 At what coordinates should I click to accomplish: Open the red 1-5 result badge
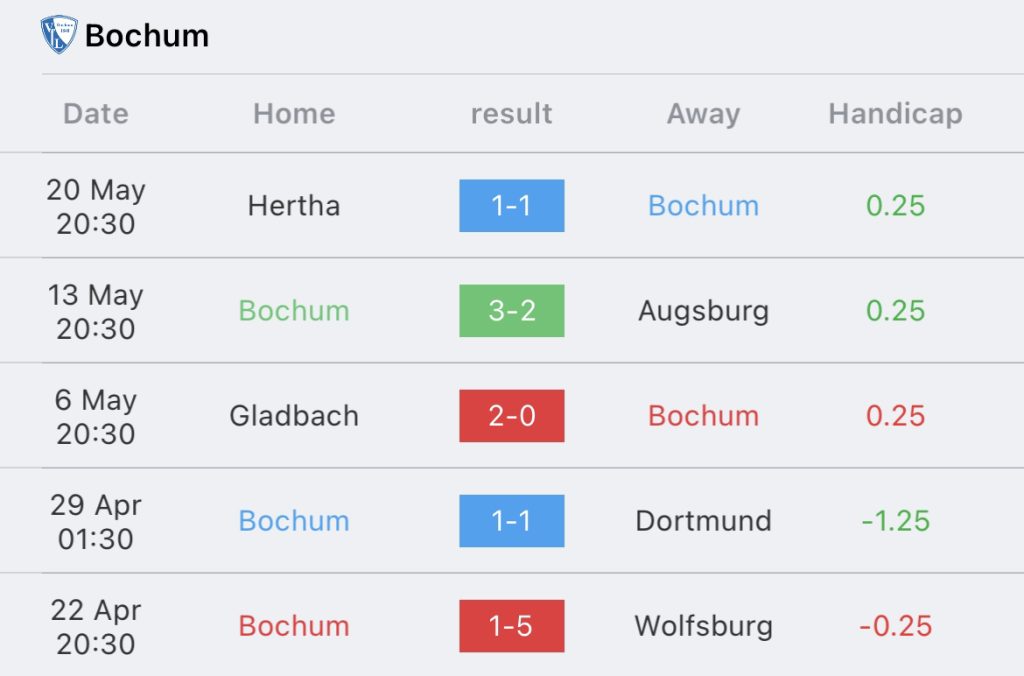coord(511,626)
